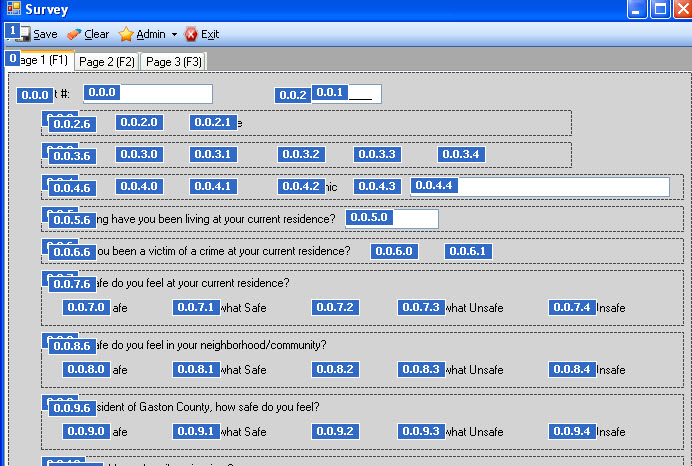Open the Page 3 (F3) tab
Viewport: 692px width, 466px height.
(173, 62)
